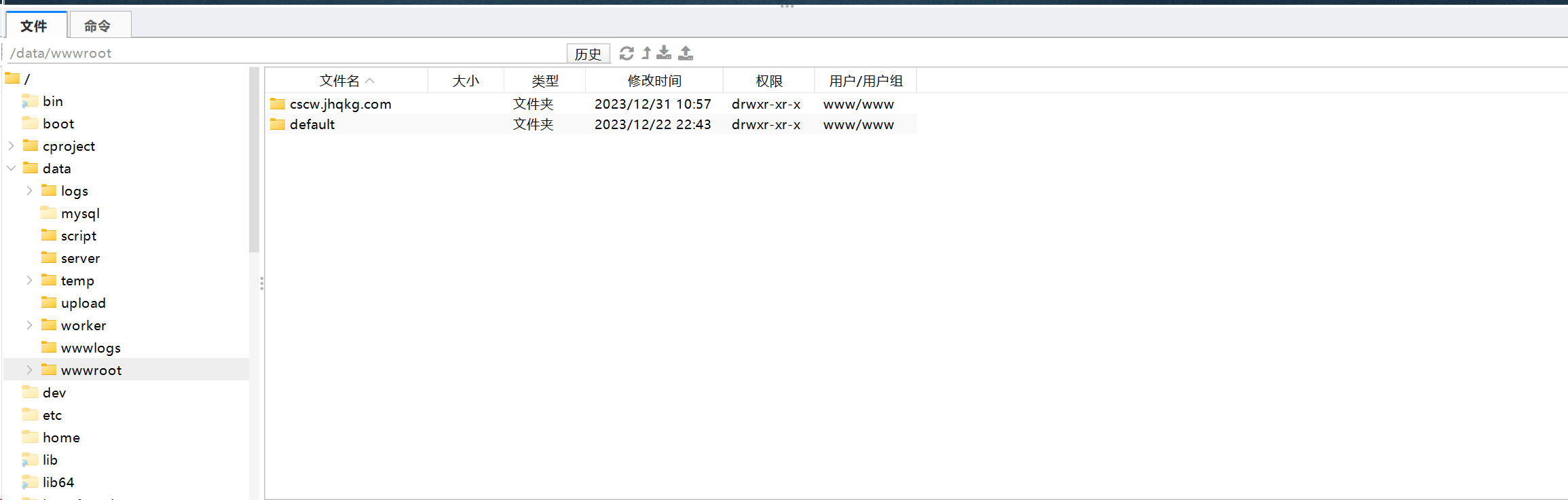Open the 历史 history button
Image resolution: width=1568 pixels, height=500 pixels.
coord(588,54)
